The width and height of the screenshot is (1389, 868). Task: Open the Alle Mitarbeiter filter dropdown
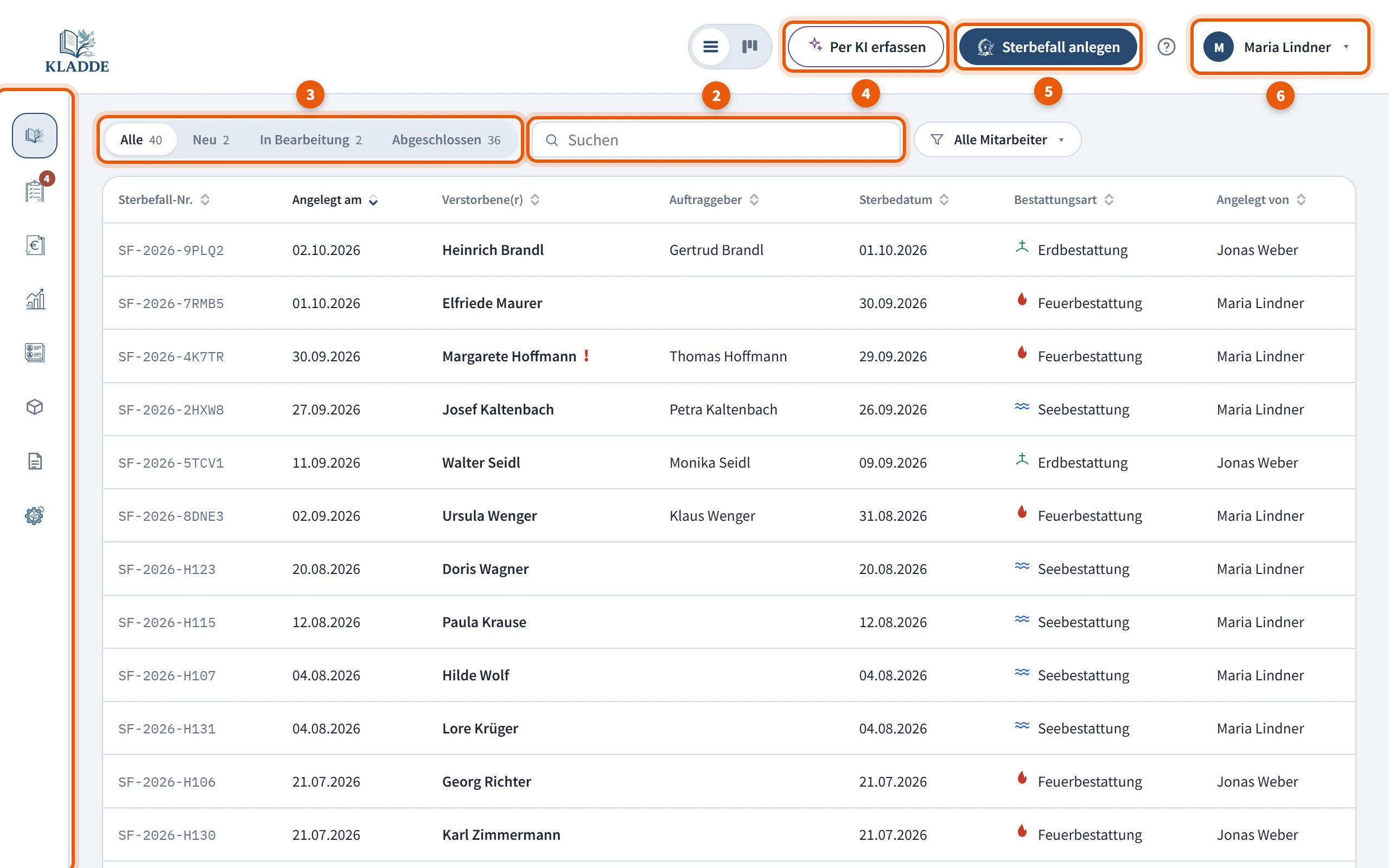(997, 139)
